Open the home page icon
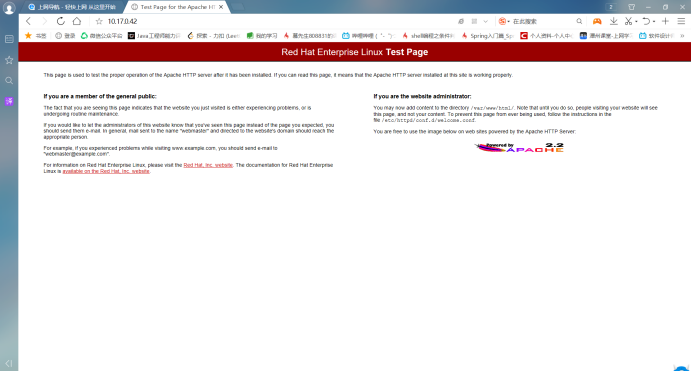692x371 pixels. click(77, 21)
